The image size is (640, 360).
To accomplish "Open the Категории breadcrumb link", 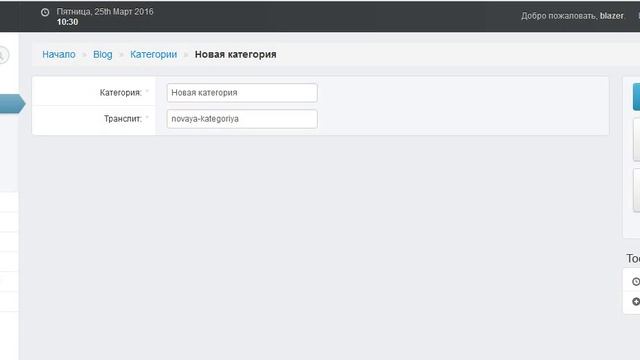I will pos(153,54).
